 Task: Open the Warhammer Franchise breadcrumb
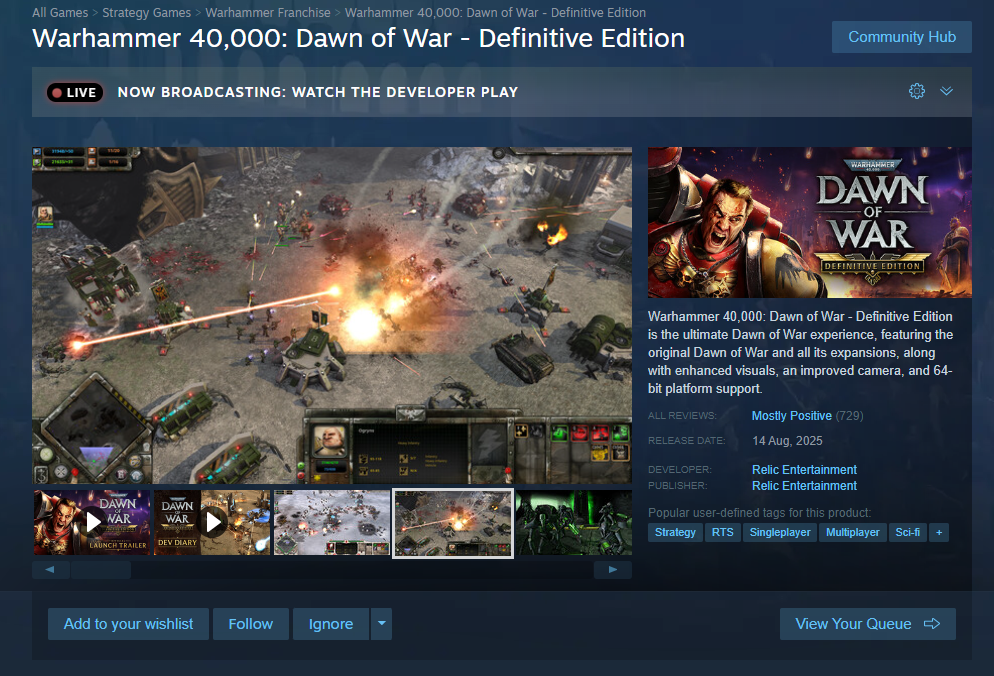coord(268,13)
